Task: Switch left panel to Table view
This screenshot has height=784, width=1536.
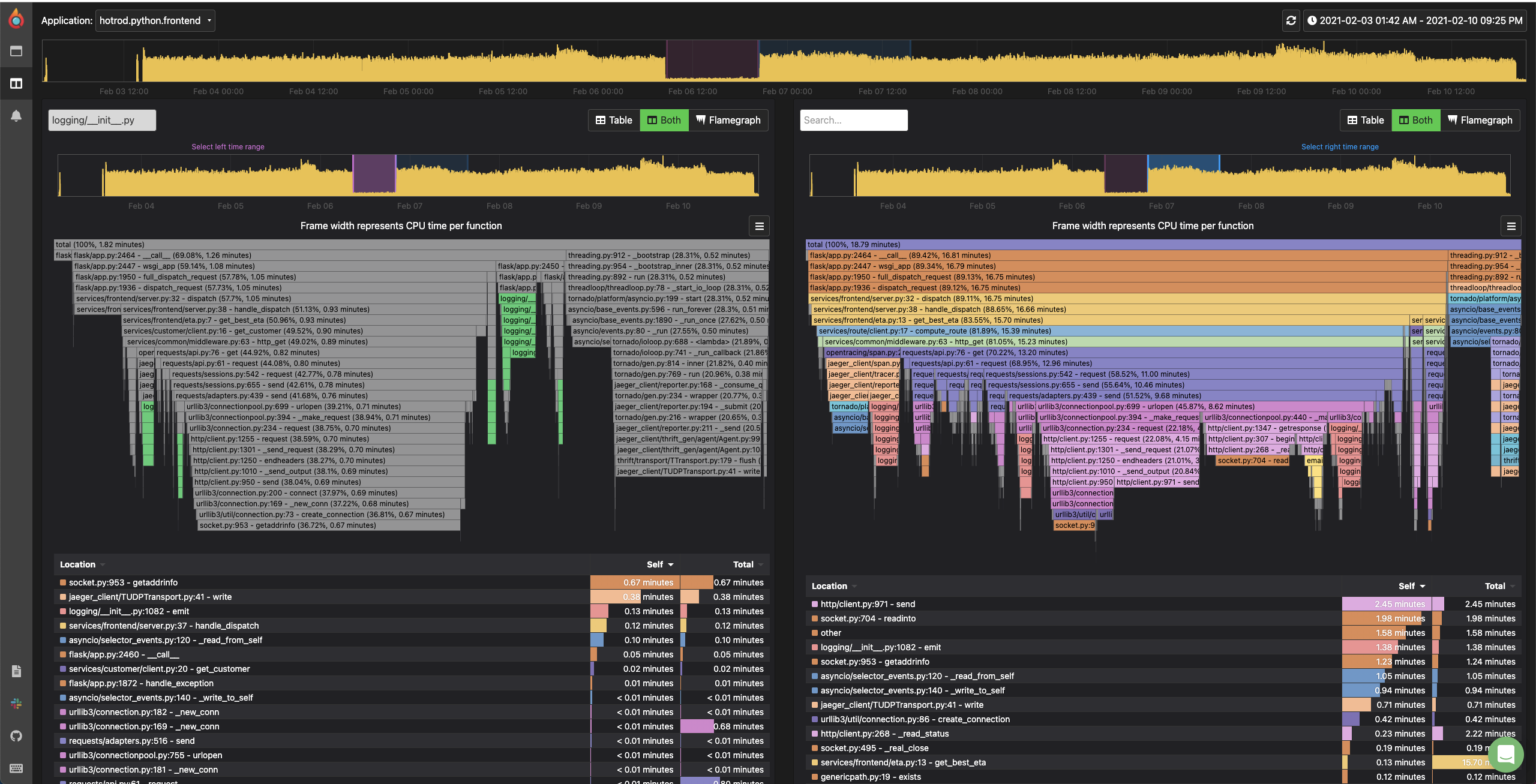Action: pos(613,120)
